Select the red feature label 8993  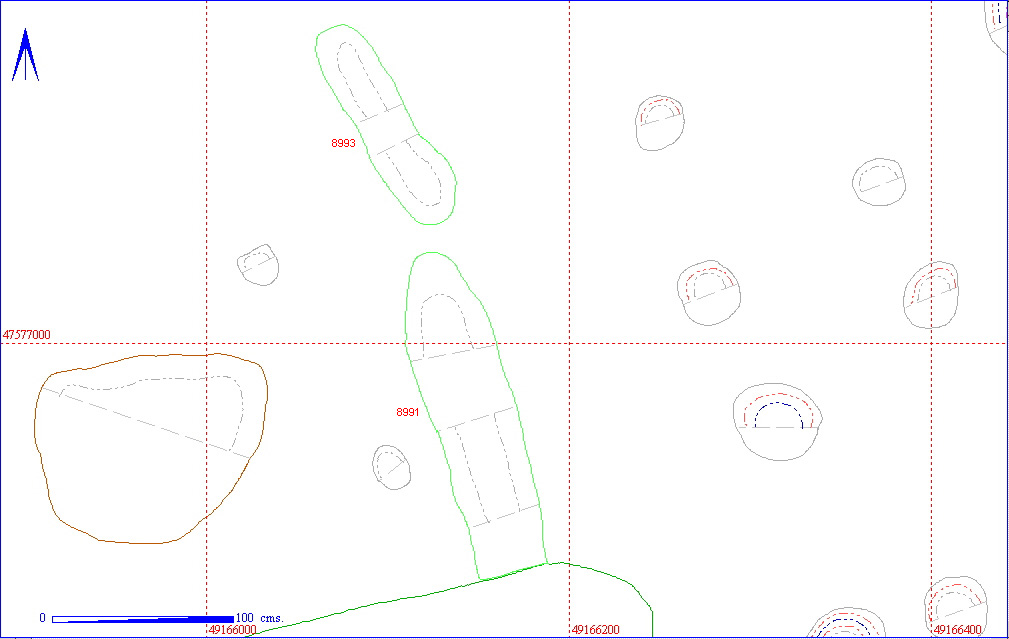[343, 143]
